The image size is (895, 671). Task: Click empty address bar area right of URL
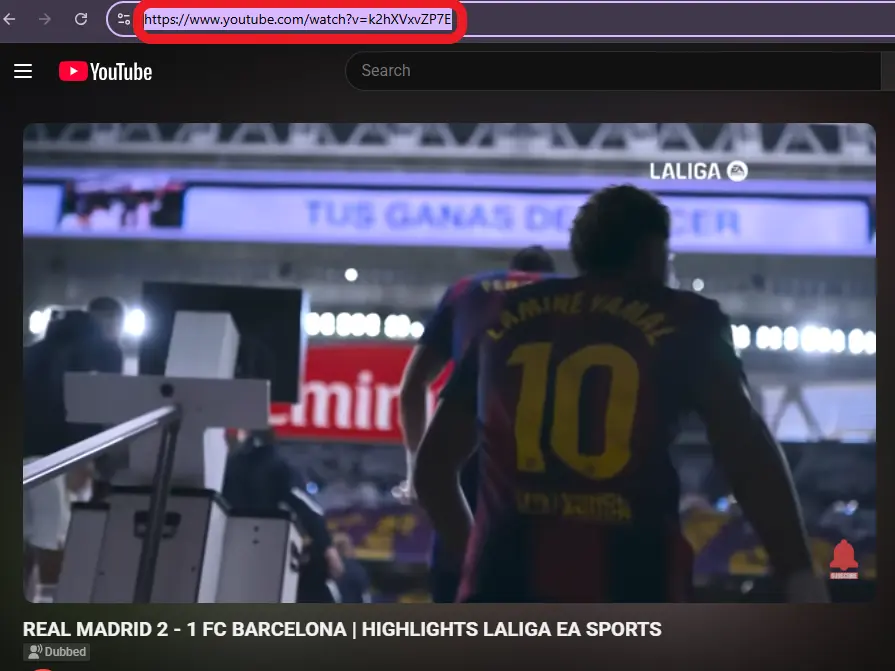(x=680, y=19)
